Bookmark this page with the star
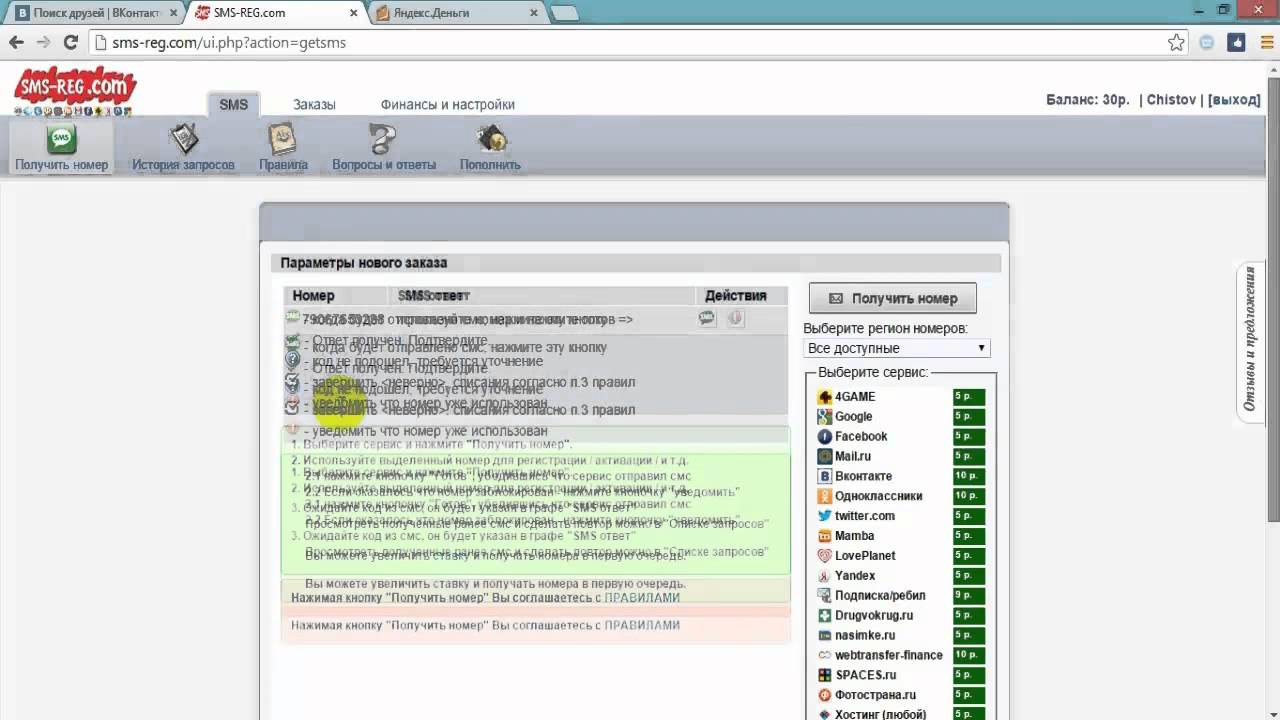 tap(1177, 43)
